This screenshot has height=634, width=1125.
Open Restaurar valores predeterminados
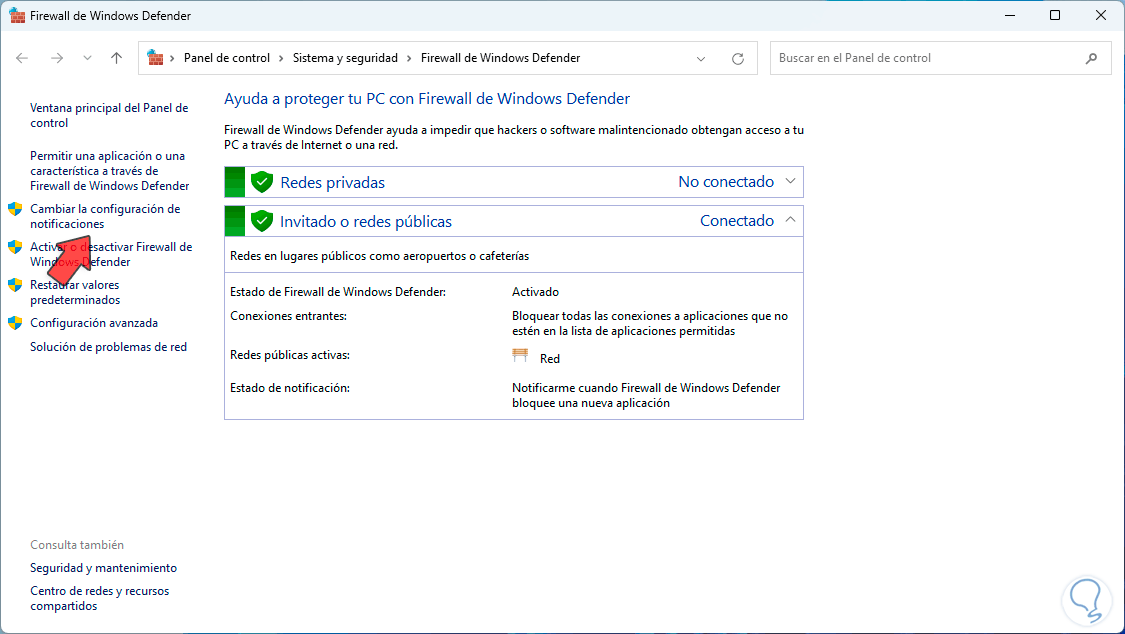pos(75,292)
